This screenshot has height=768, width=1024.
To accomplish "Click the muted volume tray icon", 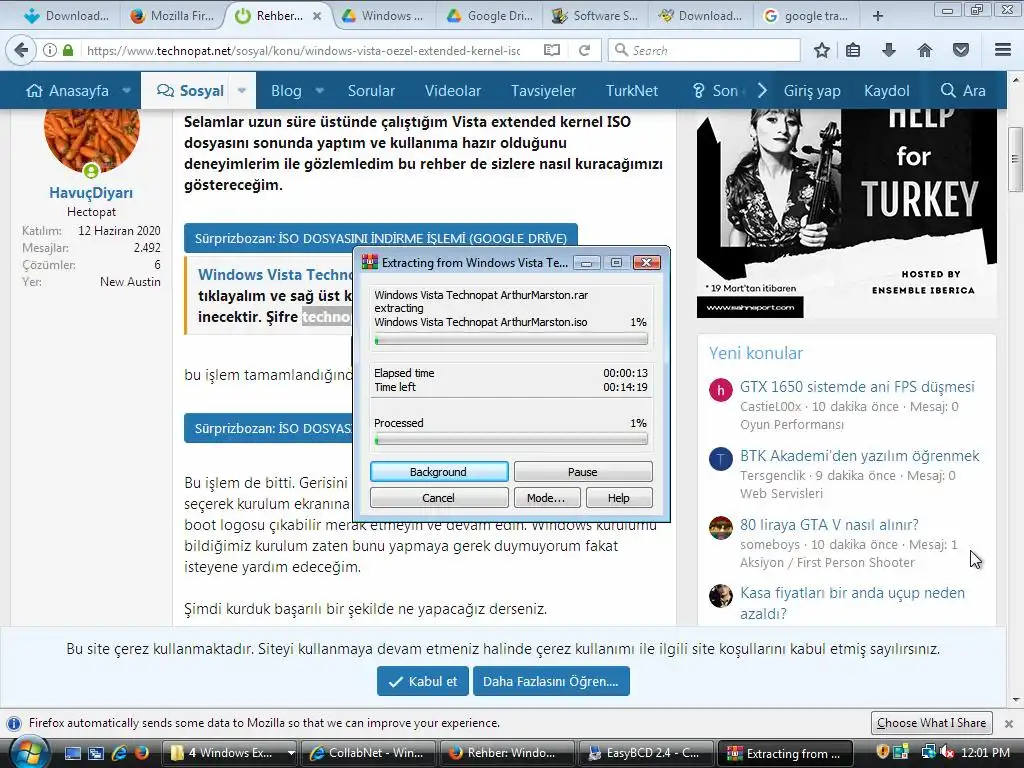I will pos(946,753).
